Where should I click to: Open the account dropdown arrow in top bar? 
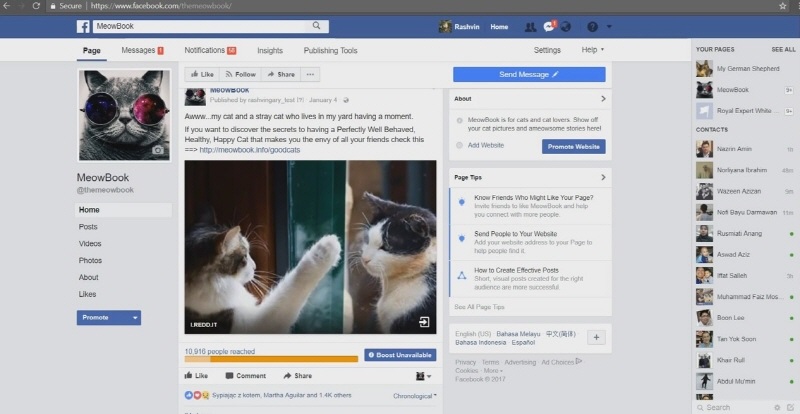(x=609, y=27)
